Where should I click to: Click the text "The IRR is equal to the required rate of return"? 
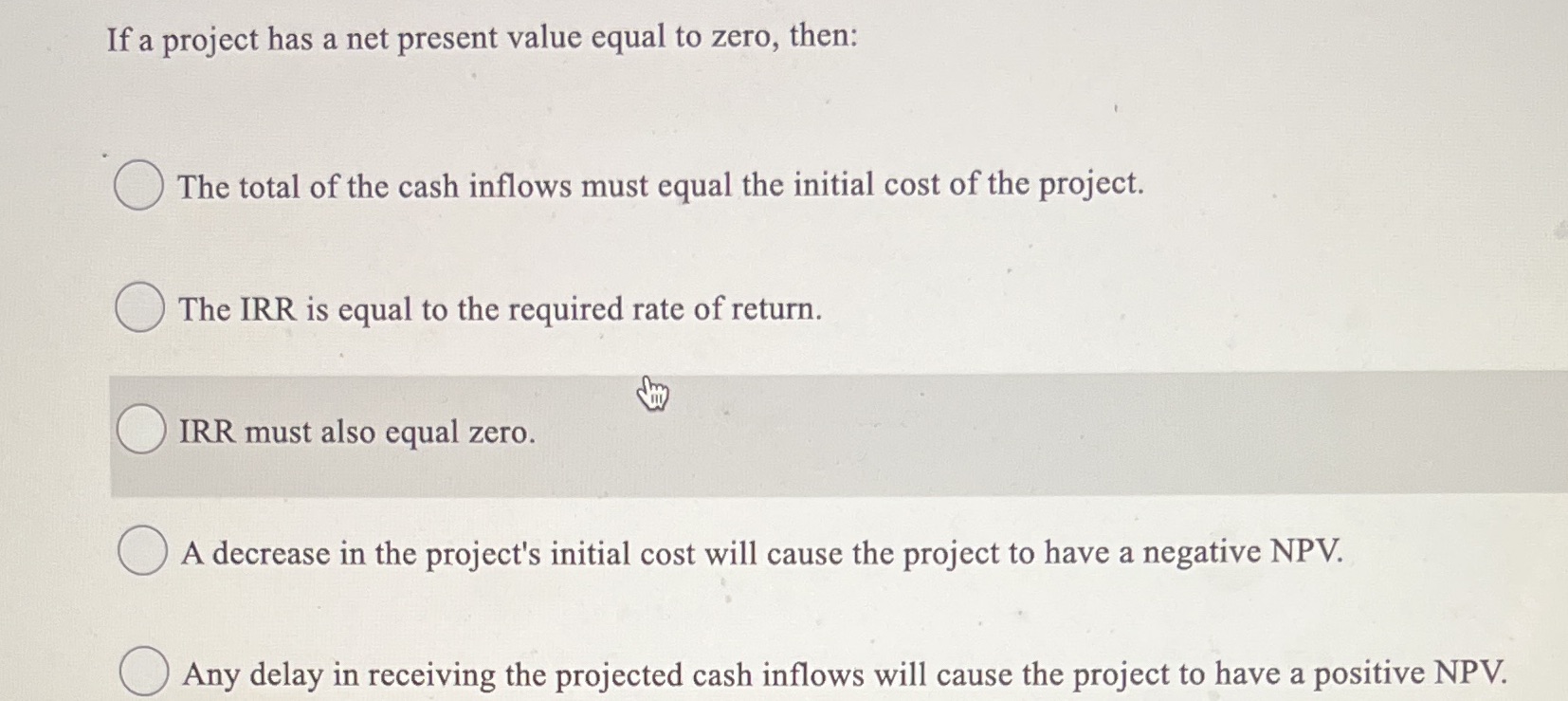500,308
